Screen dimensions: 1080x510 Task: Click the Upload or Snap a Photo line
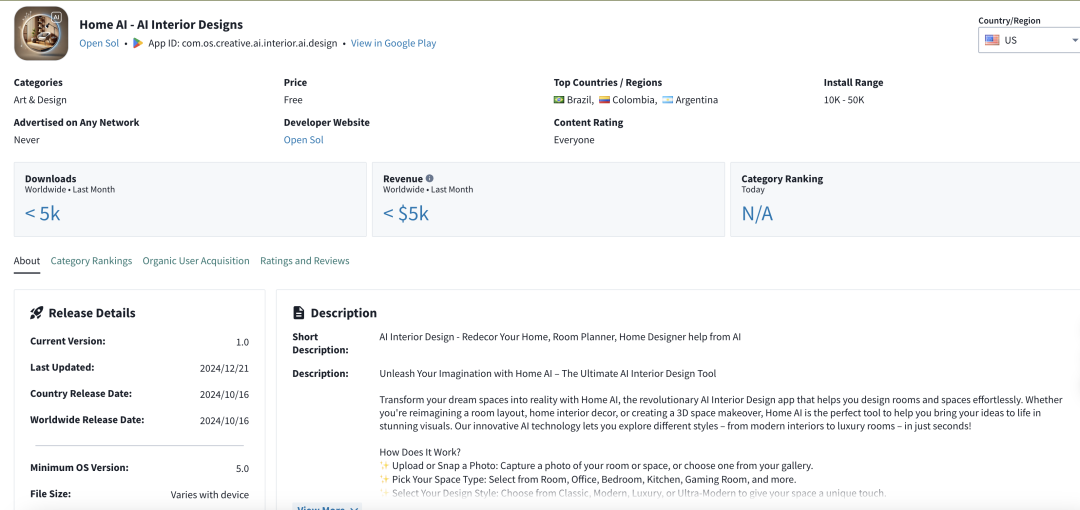[596, 465]
